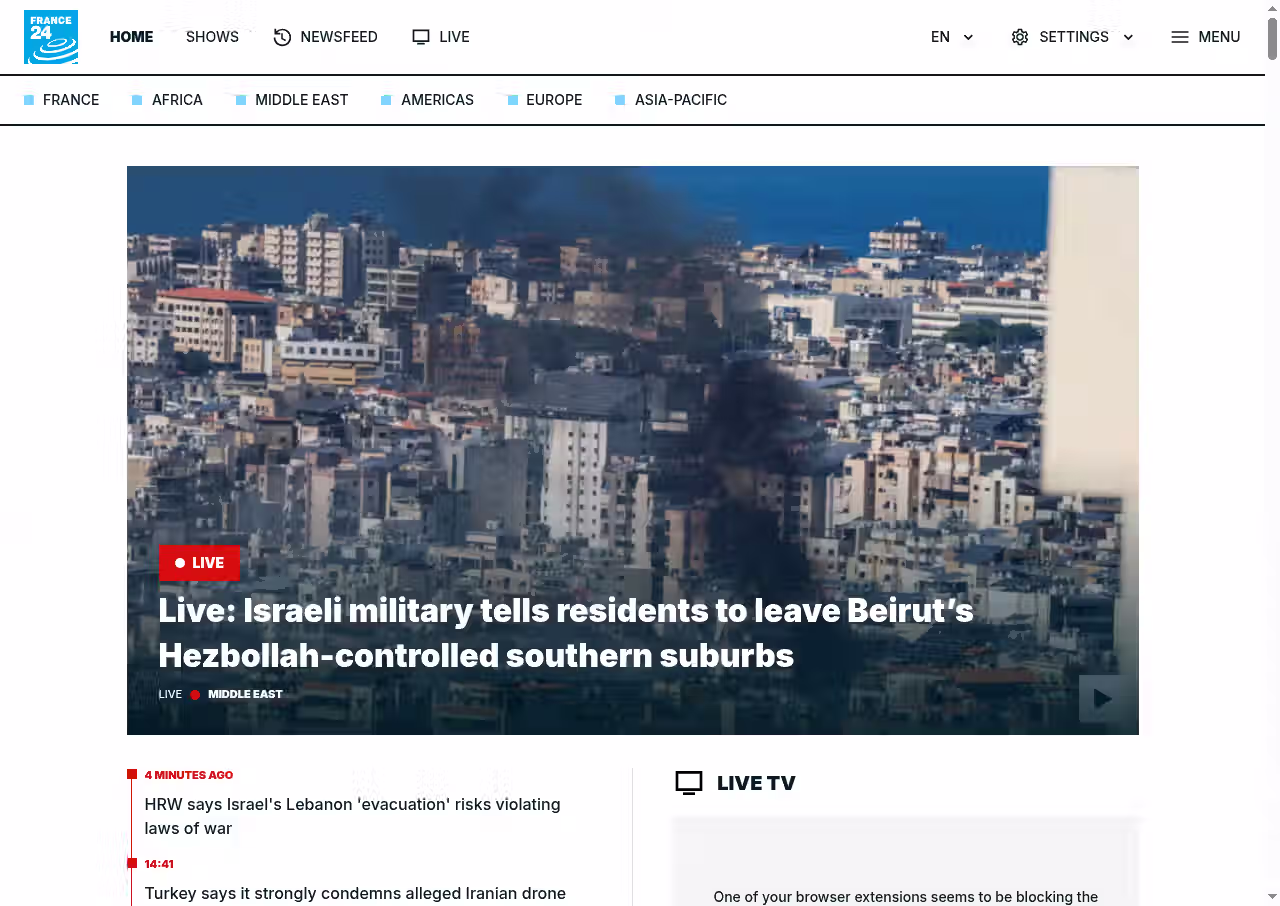Expand the Settings chevron arrow
The width and height of the screenshot is (1280, 906).
(x=1128, y=37)
